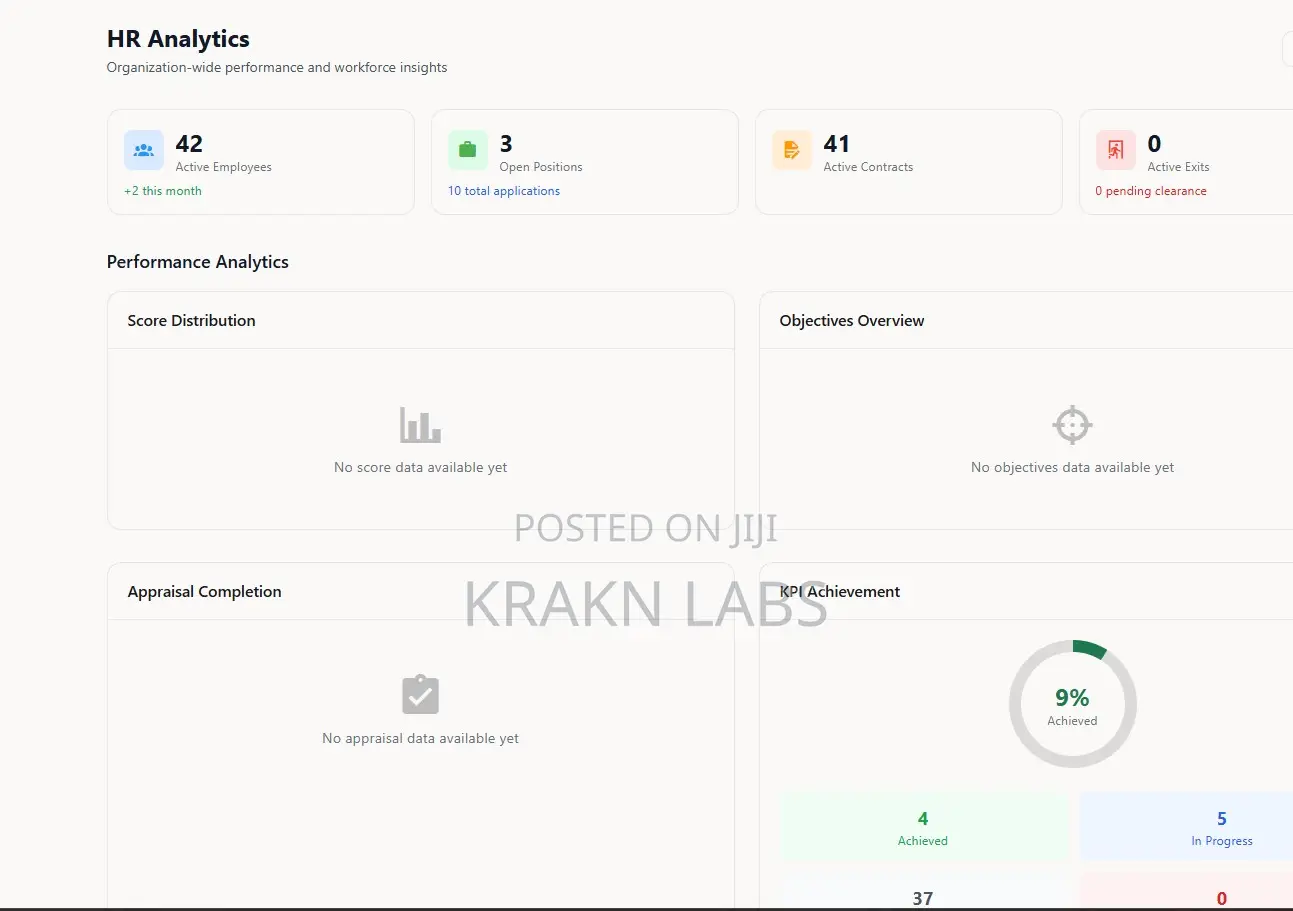Click the Score Distribution card title

pyautogui.click(x=191, y=321)
